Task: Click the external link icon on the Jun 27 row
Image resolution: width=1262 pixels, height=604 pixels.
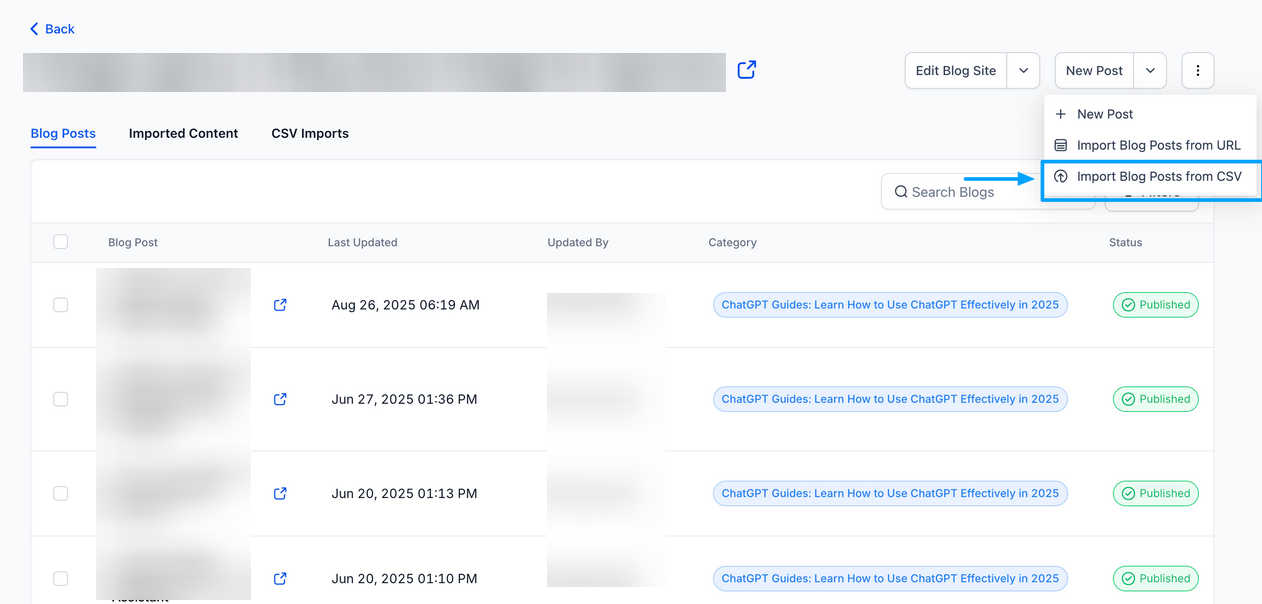Action: (280, 399)
